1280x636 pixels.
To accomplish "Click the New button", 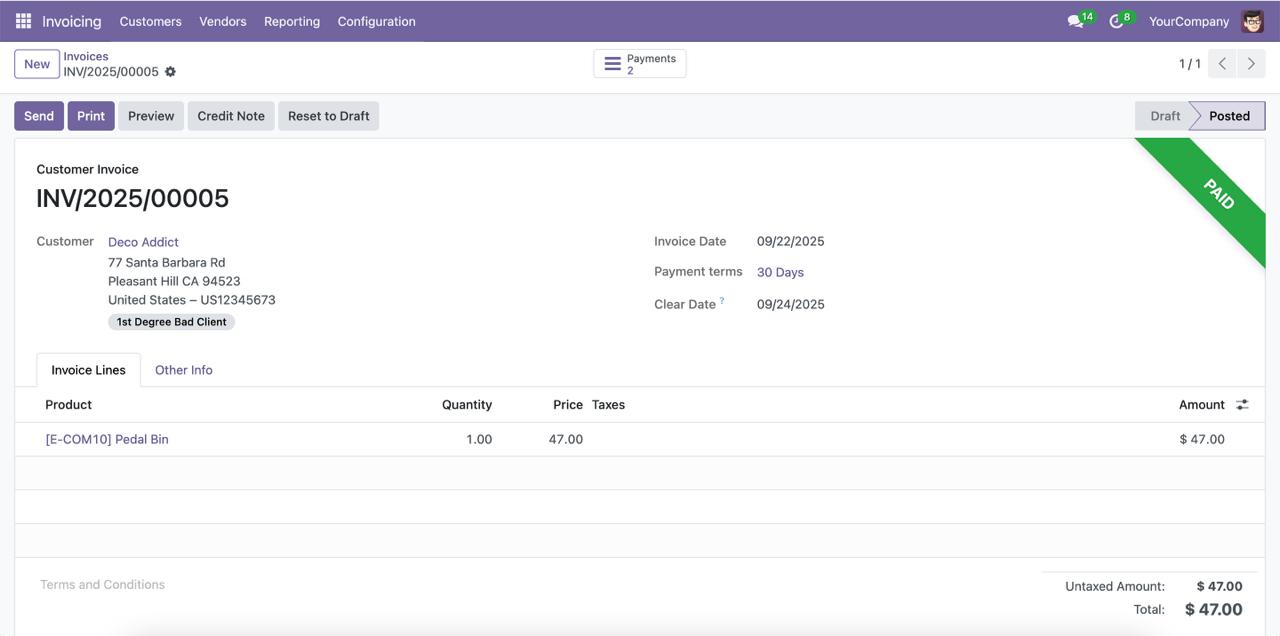I will (37, 64).
